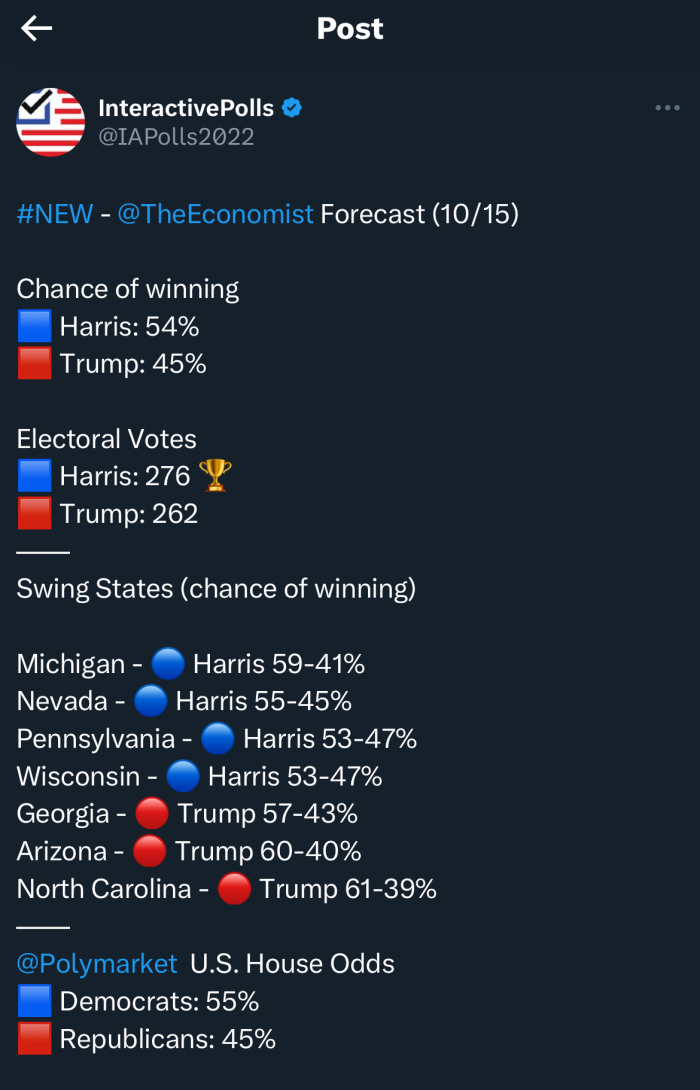This screenshot has width=700, height=1090.
Task: Tap the blue circle in the Michigan line
Action: [168, 663]
